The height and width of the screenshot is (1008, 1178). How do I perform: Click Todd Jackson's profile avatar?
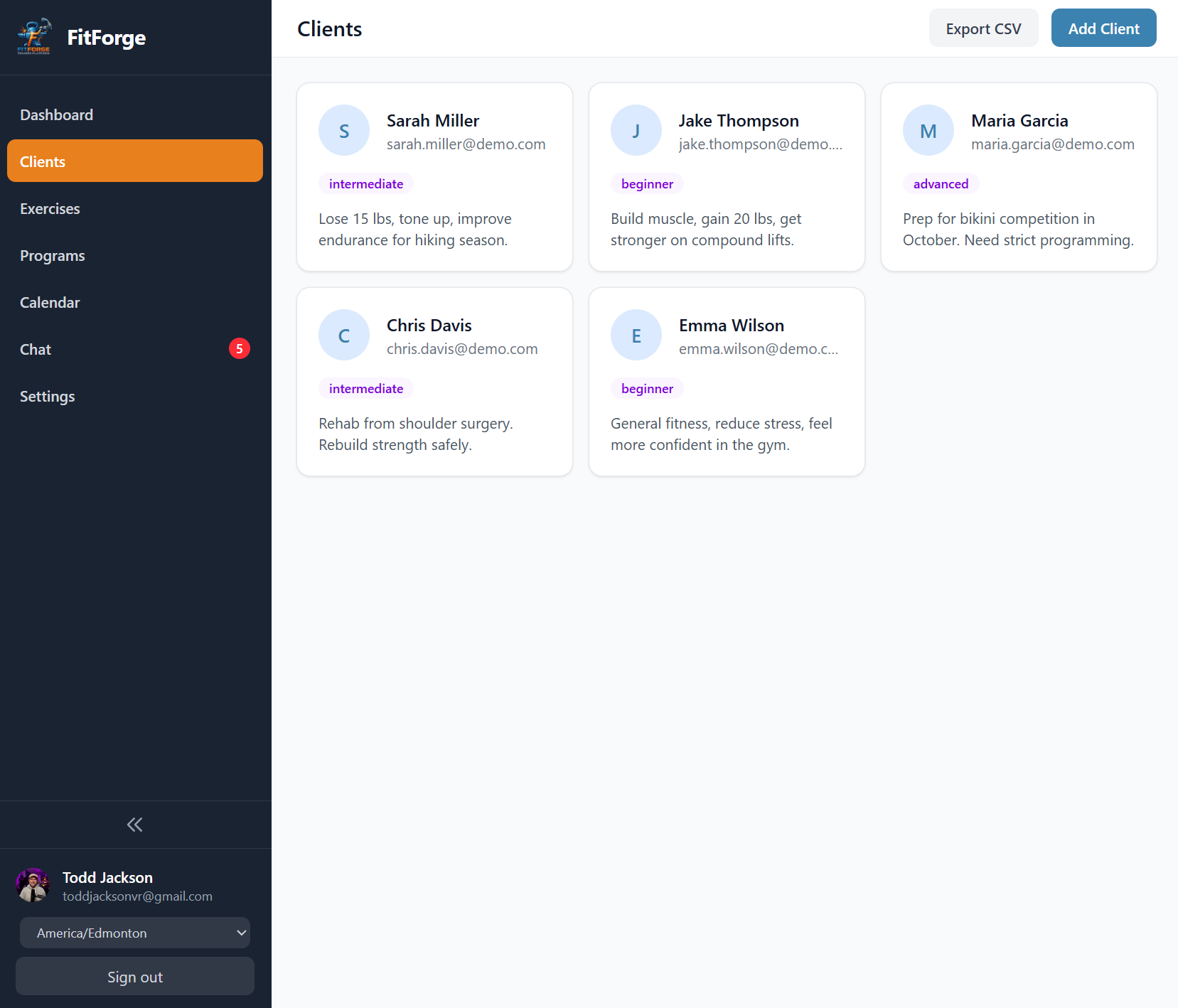[x=33, y=885]
